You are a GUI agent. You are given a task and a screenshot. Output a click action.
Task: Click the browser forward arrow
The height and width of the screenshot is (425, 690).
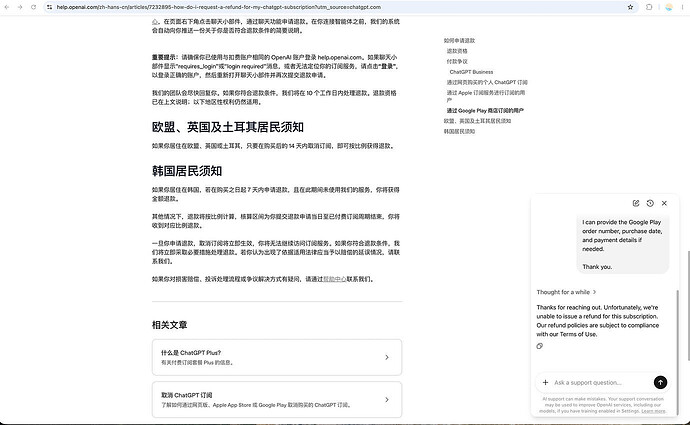tap(20, 7)
